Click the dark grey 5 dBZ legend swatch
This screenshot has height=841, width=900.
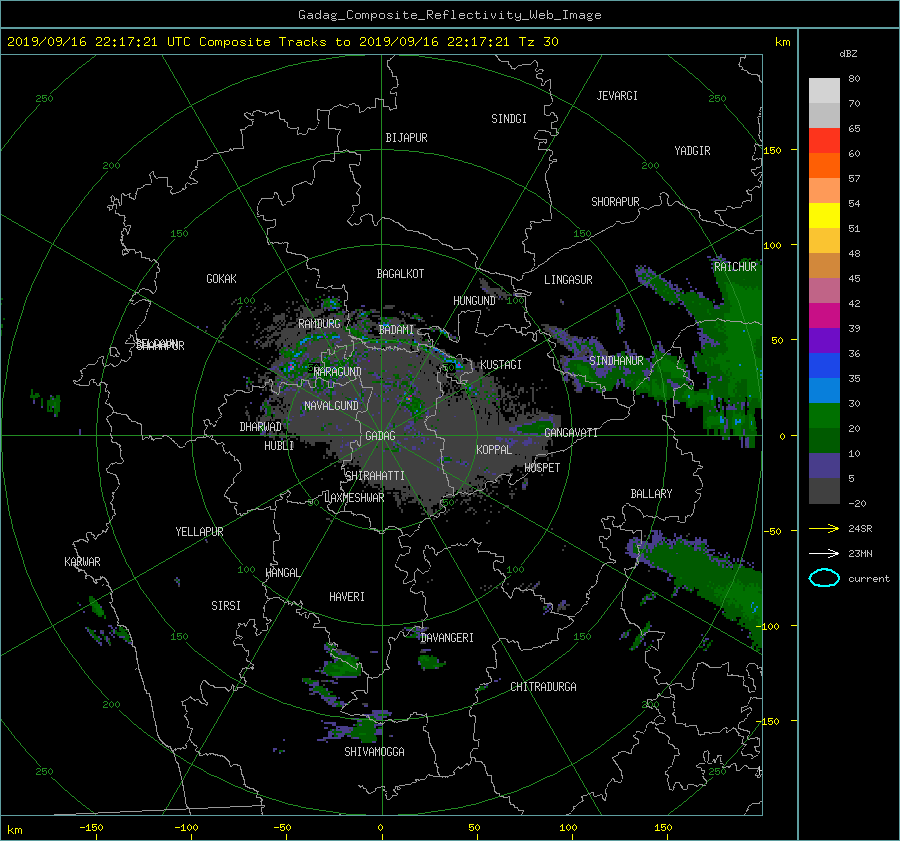(824, 491)
